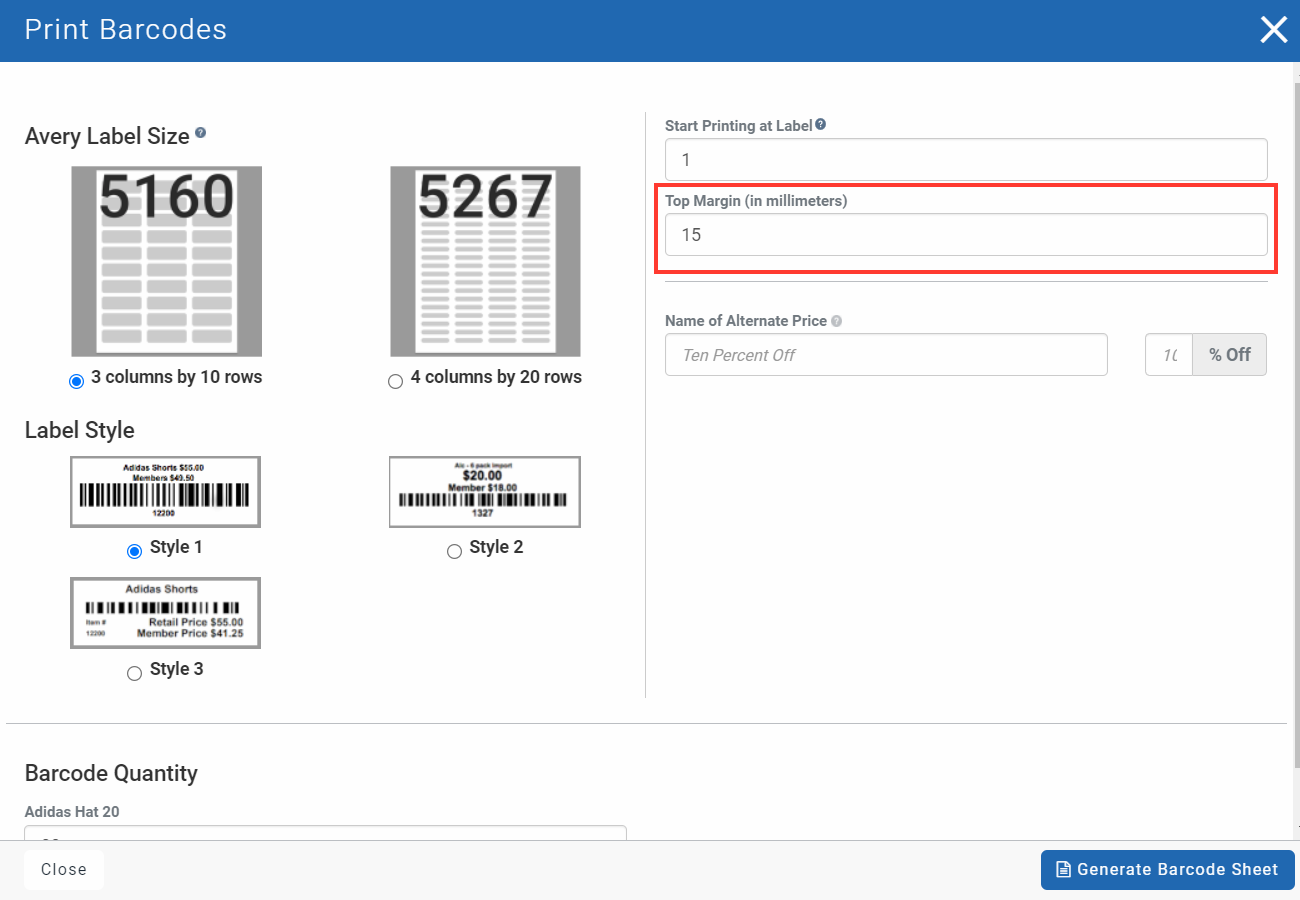Viewport: 1300px width, 900px height.
Task: Click the Ten Percent Off name field
Action: point(886,354)
